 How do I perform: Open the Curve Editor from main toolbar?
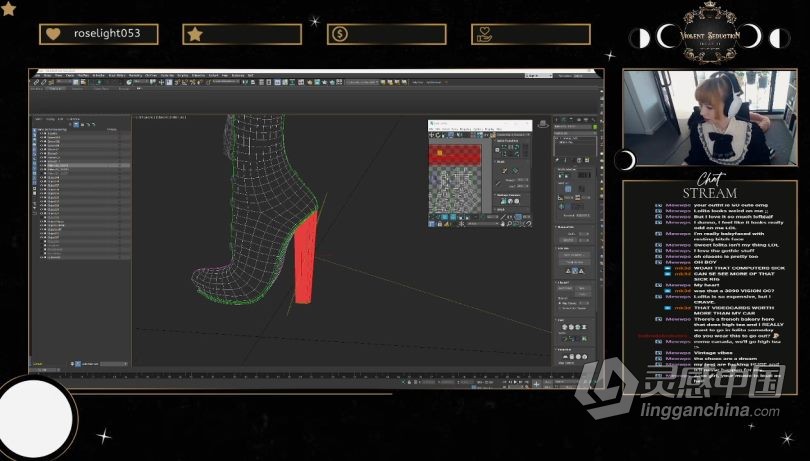[x=285, y=82]
